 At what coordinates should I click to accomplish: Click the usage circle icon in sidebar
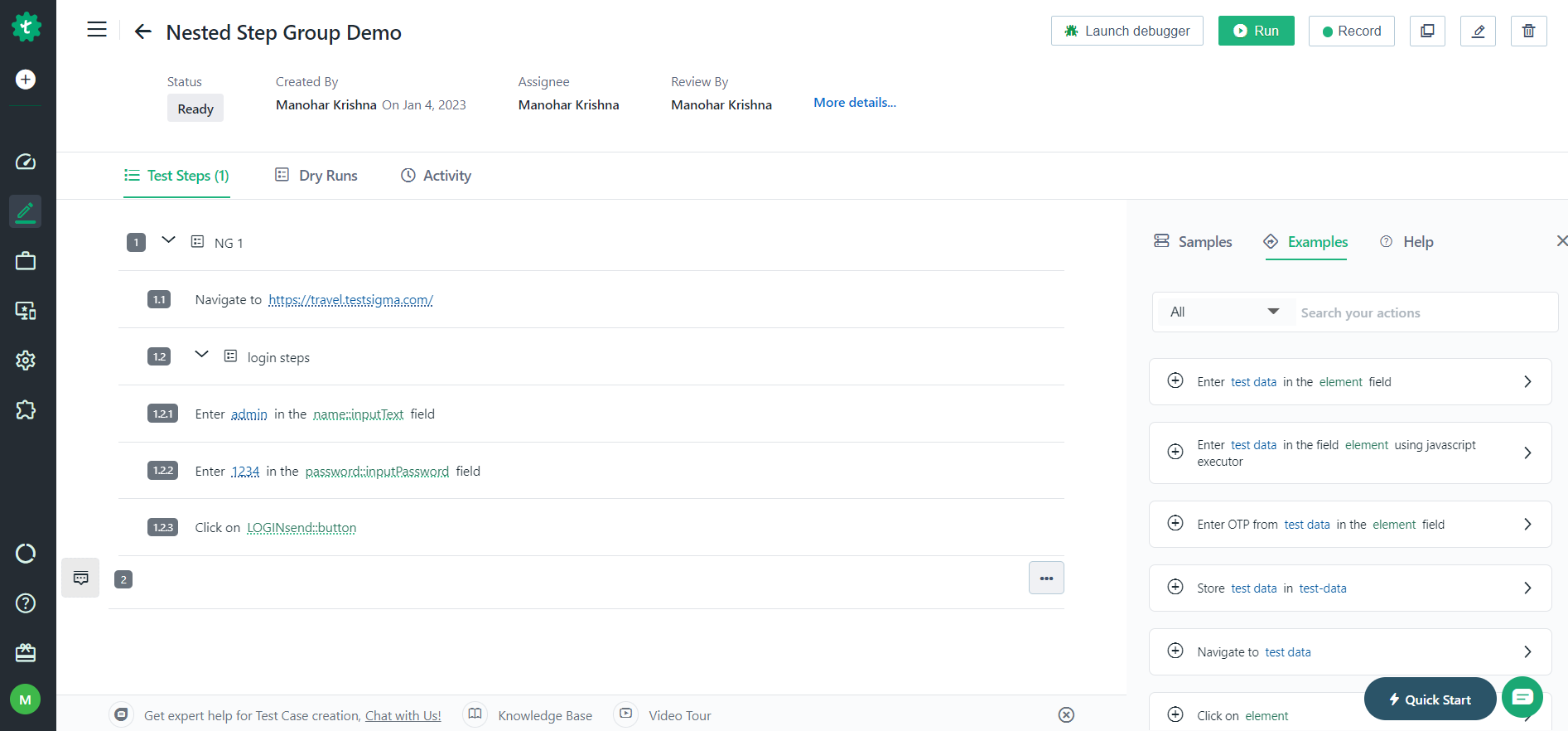point(26,553)
